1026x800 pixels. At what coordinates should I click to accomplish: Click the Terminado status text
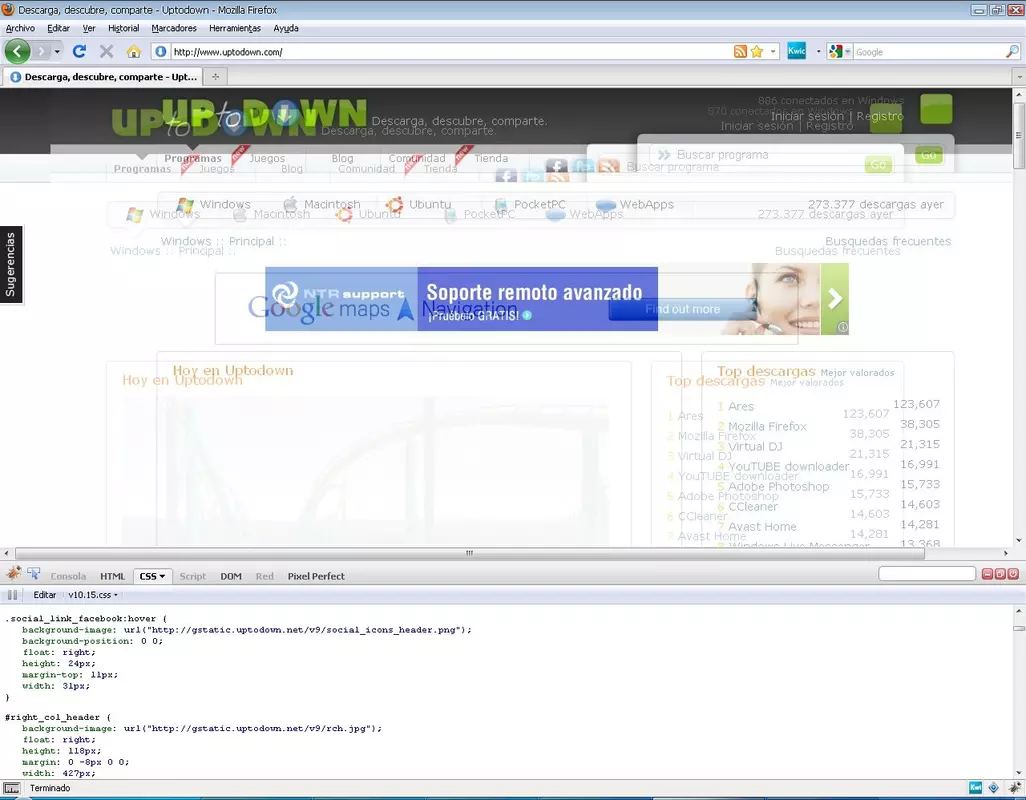click(x=50, y=788)
